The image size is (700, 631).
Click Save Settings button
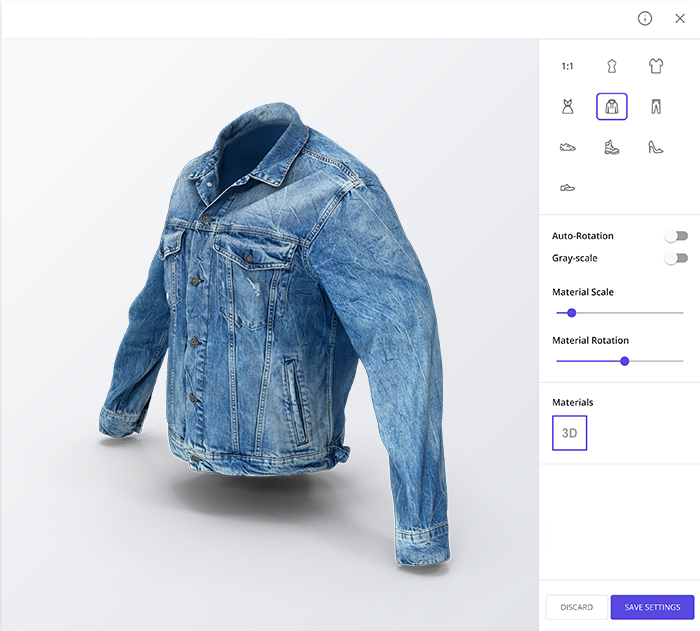click(x=652, y=607)
